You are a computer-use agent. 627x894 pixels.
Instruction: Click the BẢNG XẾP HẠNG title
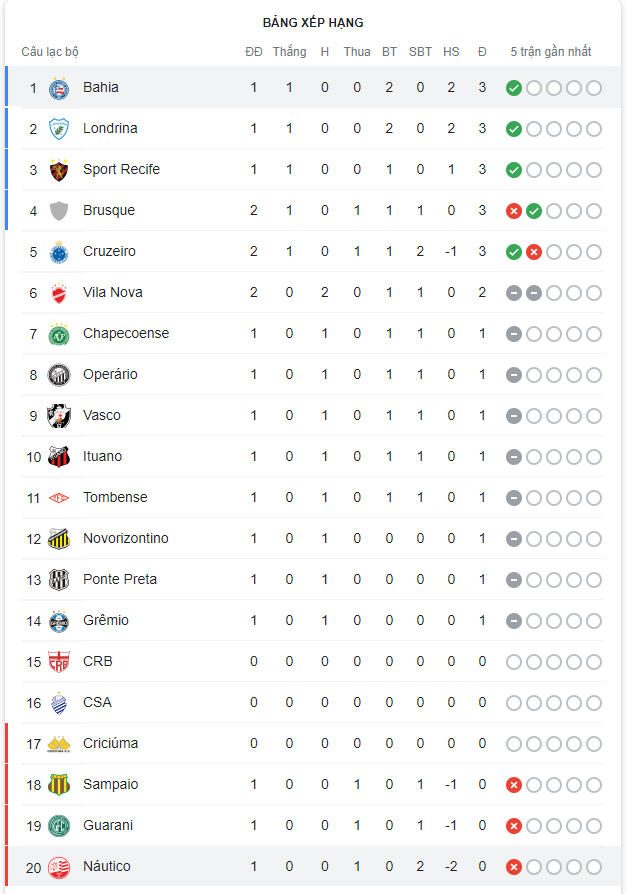pyautogui.click(x=313, y=22)
